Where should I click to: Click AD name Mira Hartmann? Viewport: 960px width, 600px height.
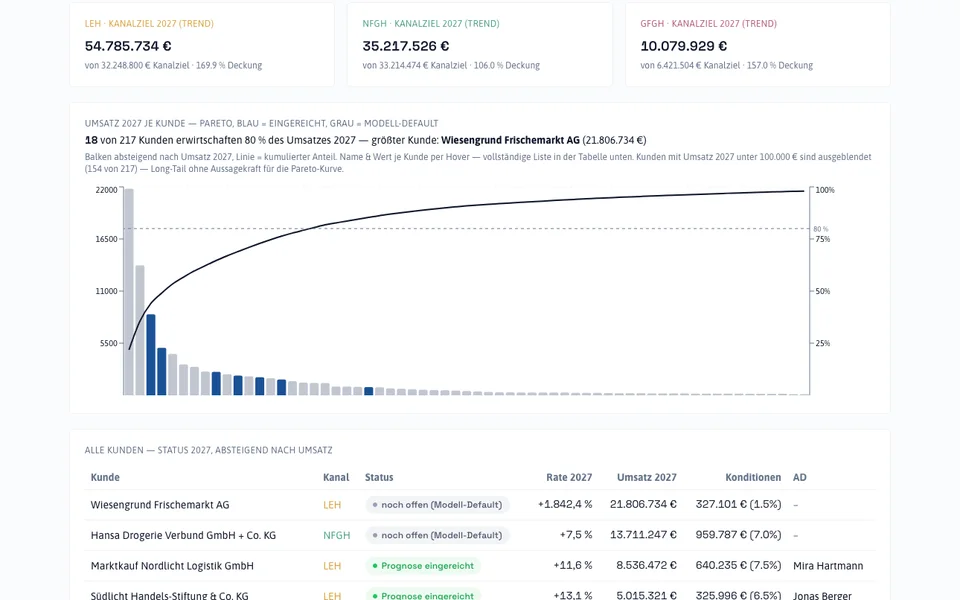click(x=828, y=566)
